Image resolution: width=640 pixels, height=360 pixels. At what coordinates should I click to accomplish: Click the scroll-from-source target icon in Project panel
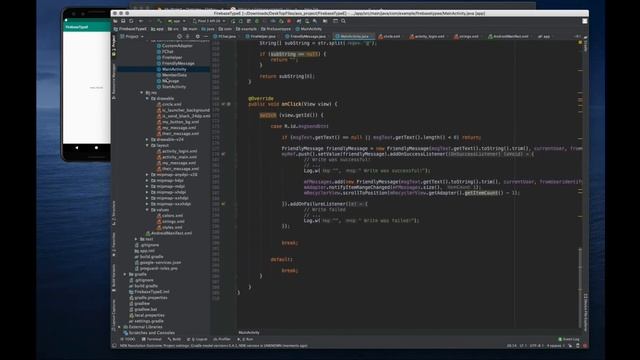179,36
